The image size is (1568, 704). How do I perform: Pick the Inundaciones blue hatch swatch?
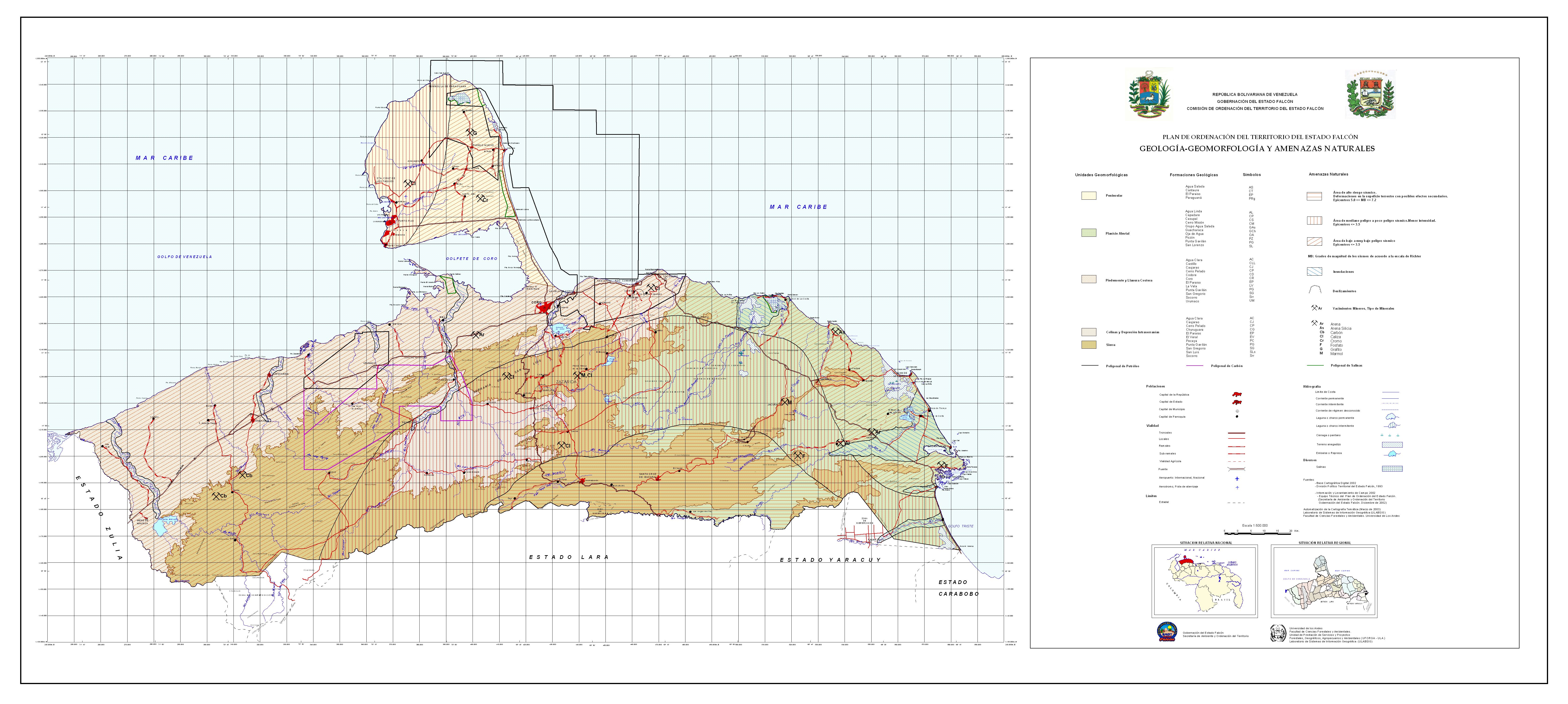point(1315,271)
